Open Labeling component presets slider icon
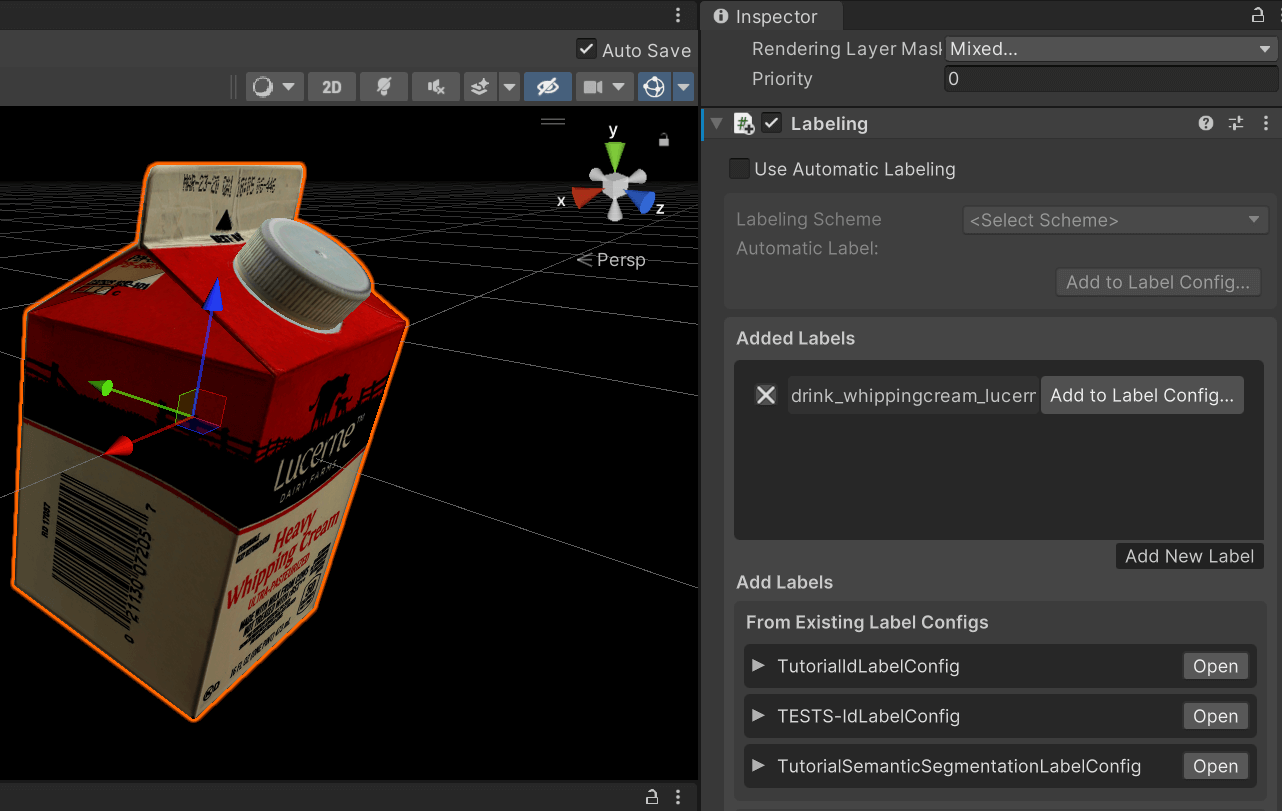This screenshot has width=1282, height=811. point(1236,123)
